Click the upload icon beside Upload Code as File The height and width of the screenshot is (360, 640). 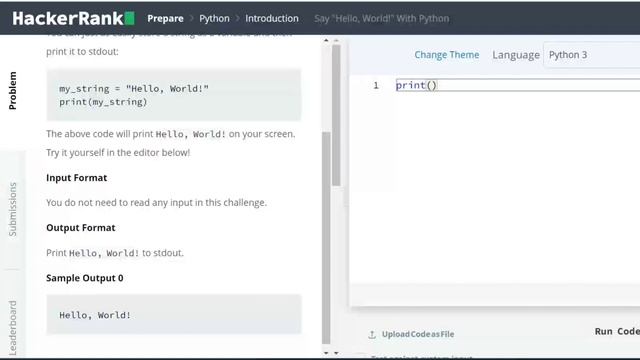tap(372, 334)
